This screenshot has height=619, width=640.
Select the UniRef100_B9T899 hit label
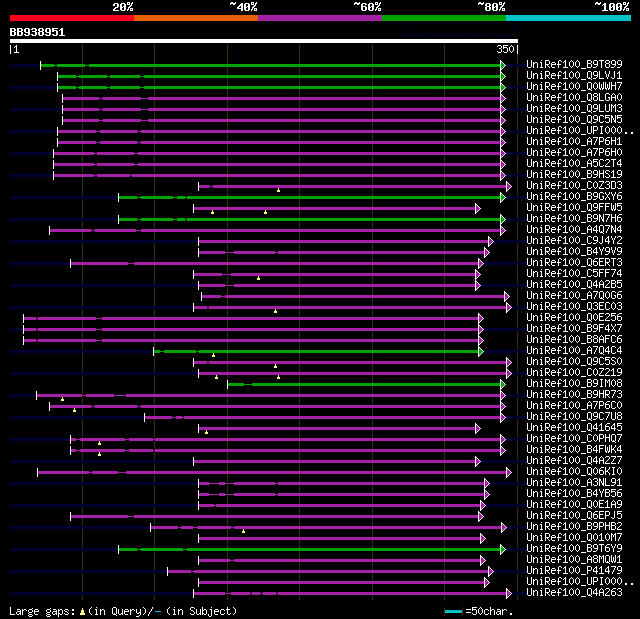(x=574, y=64)
